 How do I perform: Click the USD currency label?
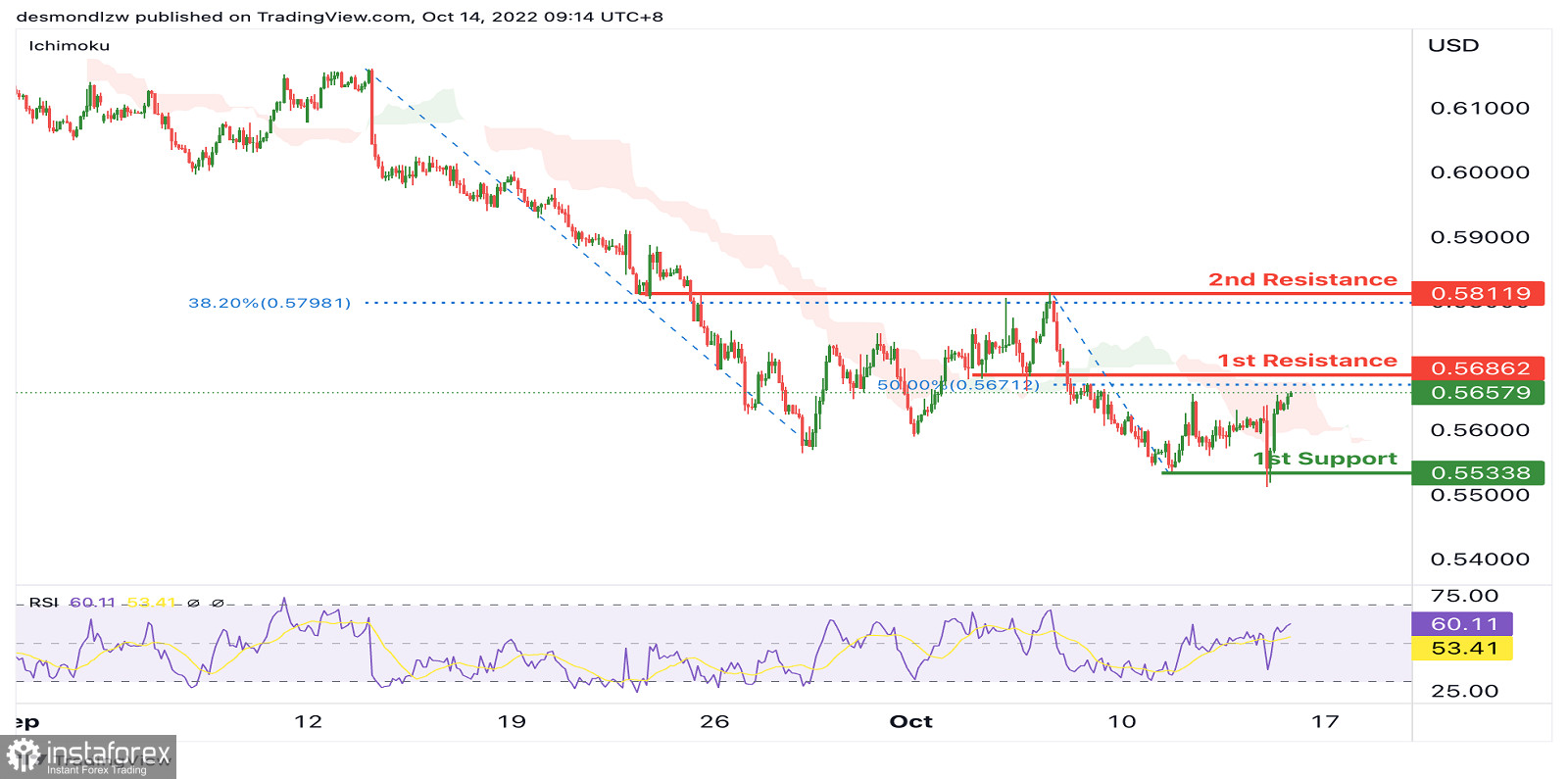click(1453, 45)
